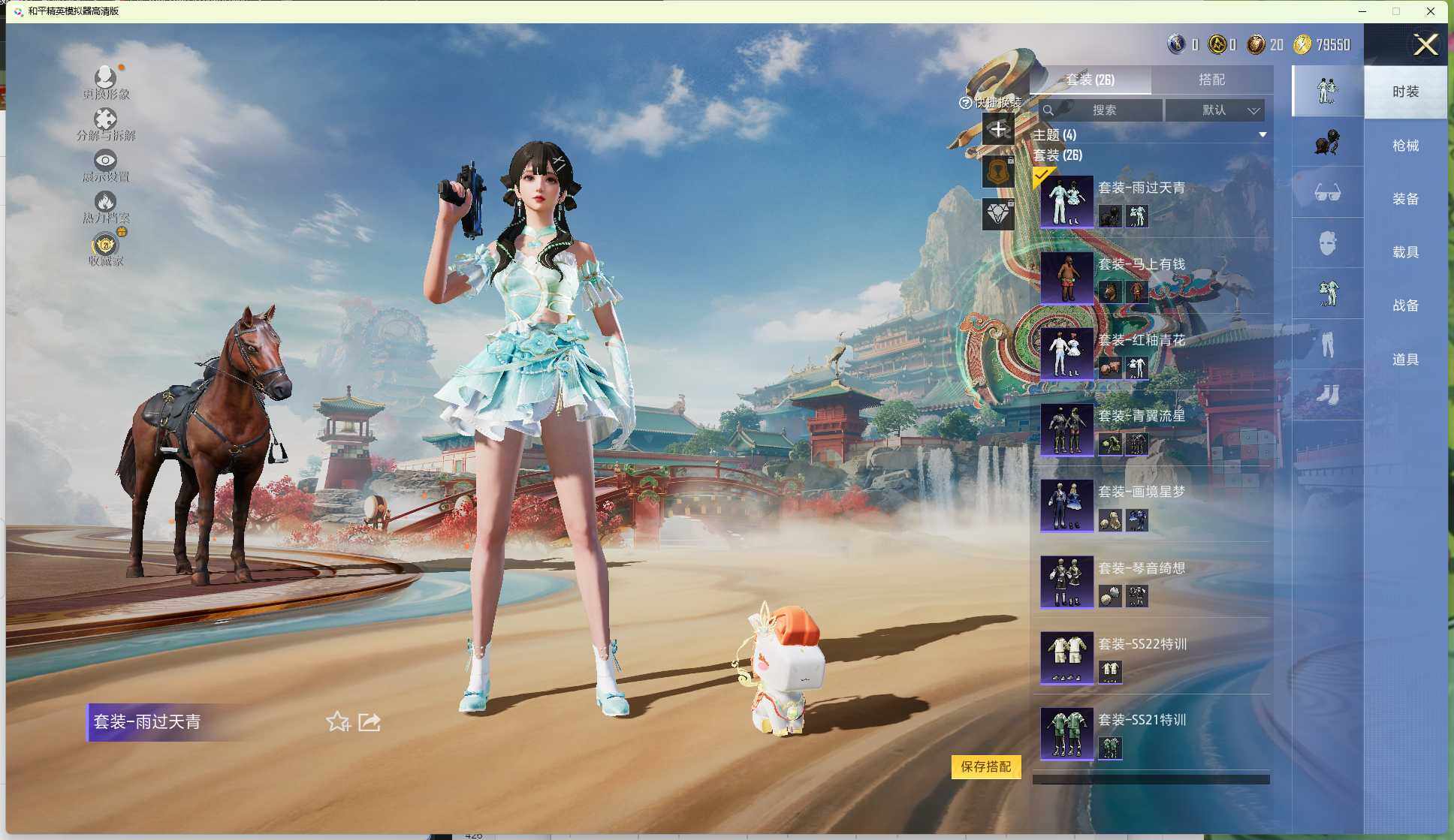Open 枪械 menu item
The height and width of the screenshot is (840, 1454).
coord(1405,146)
